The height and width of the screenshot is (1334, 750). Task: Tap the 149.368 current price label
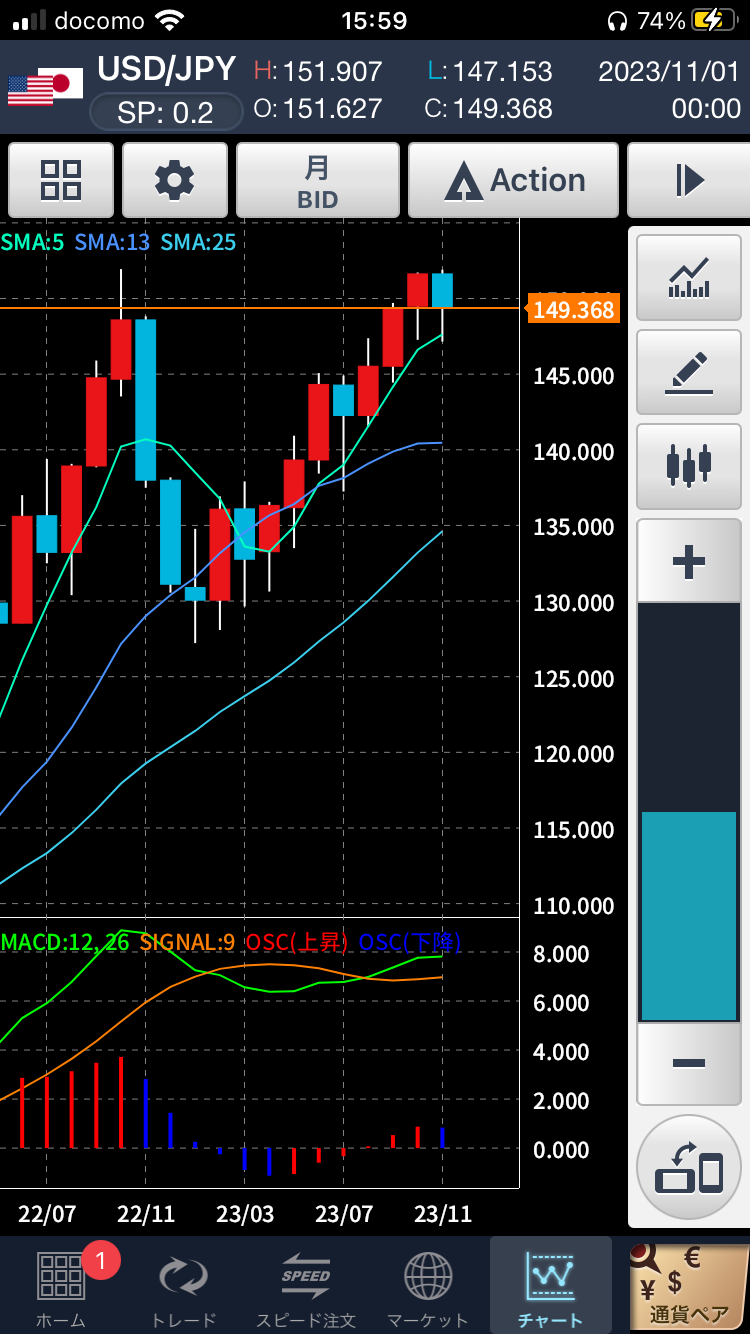tap(573, 310)
